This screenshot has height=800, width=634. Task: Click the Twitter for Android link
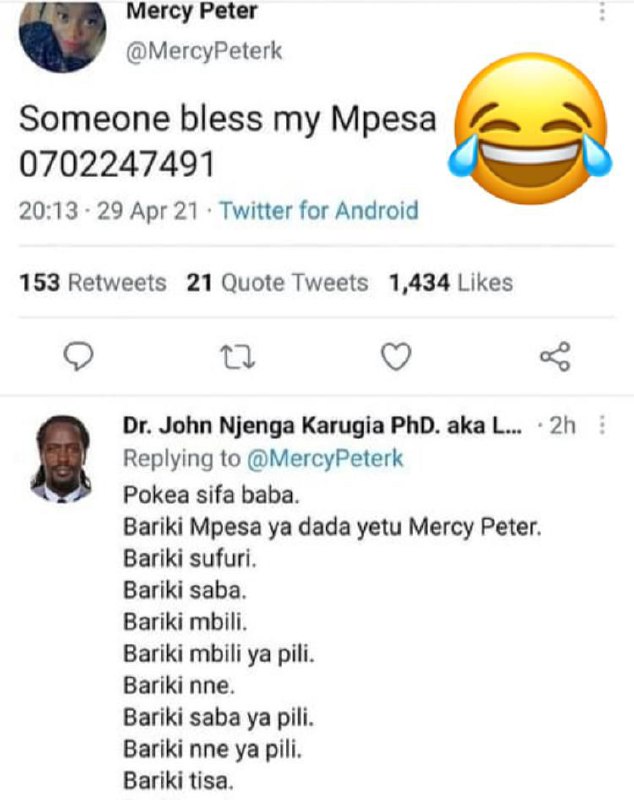pos(319,210)
